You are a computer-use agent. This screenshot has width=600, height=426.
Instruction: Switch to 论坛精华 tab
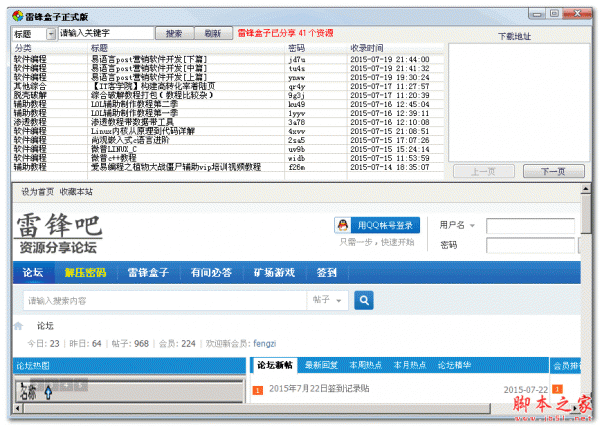[454, 366]
